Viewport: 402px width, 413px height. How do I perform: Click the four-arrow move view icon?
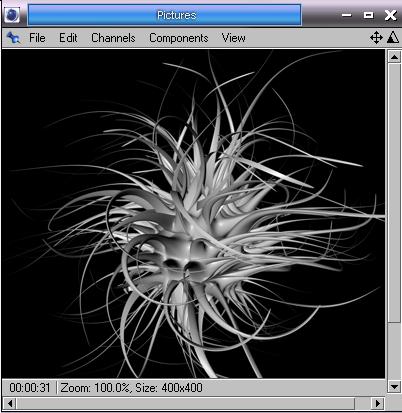tap(376, 37)
